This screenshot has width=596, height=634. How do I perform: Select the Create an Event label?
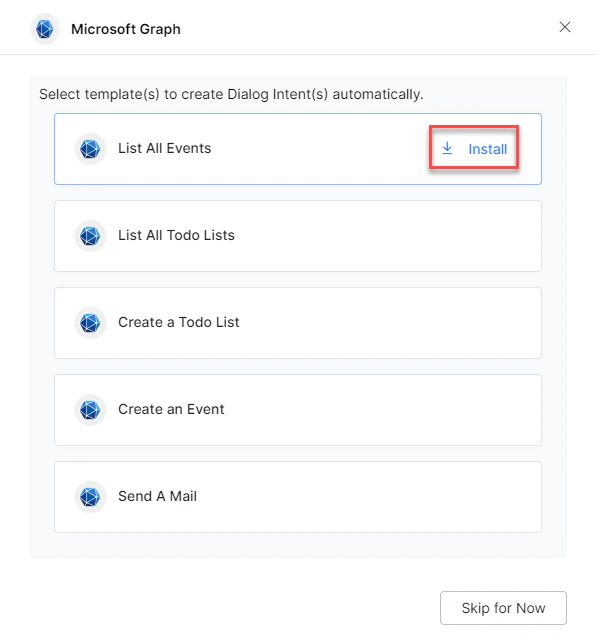point(171,409)
